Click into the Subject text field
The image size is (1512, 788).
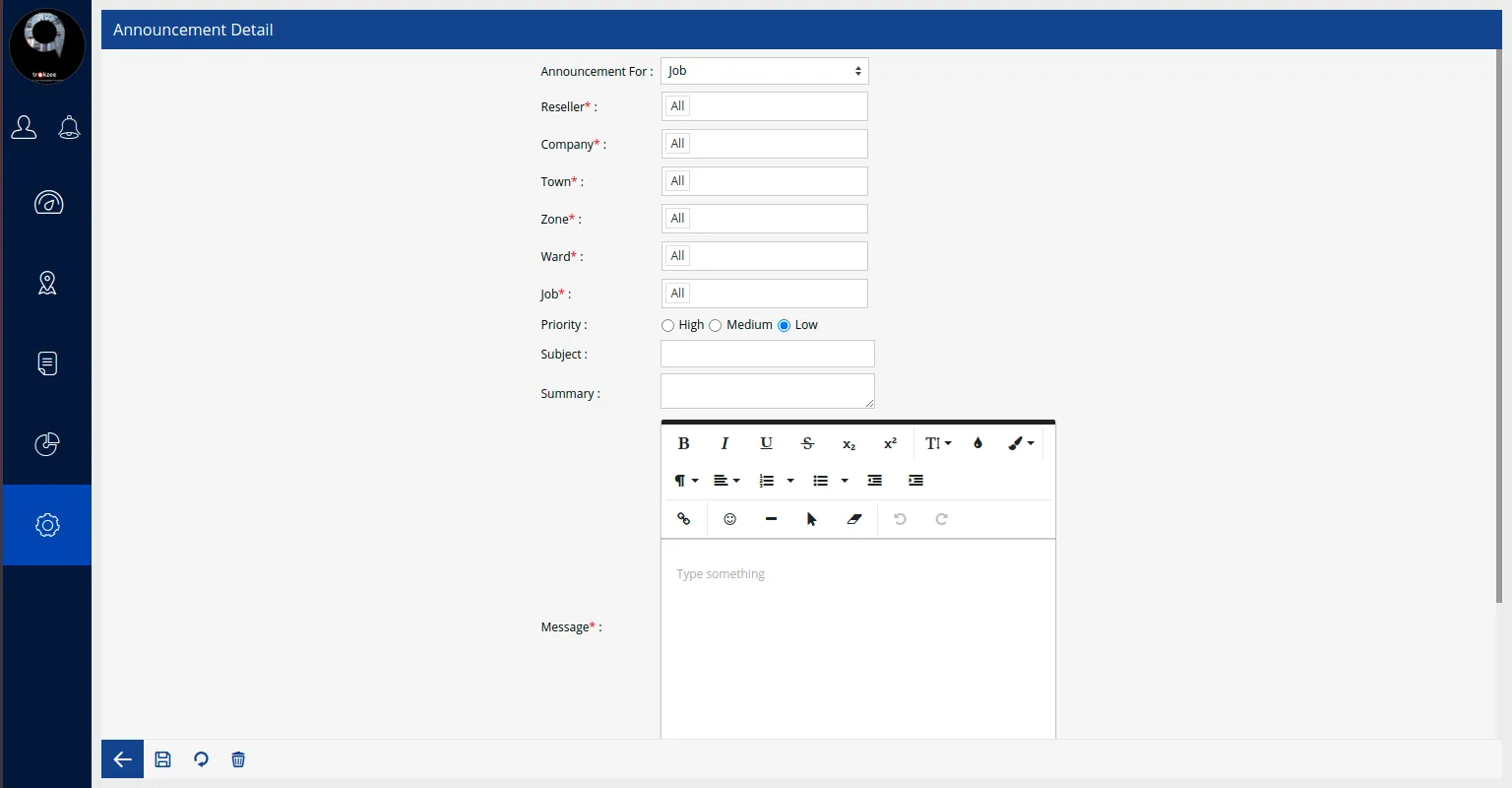(767, 354)
